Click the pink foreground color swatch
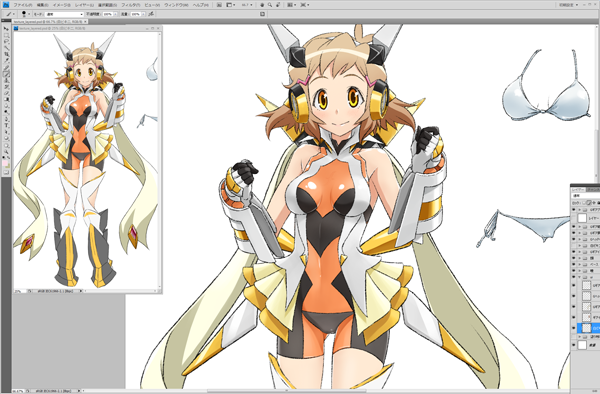This screenshot has height=394, width=600. 5,163
